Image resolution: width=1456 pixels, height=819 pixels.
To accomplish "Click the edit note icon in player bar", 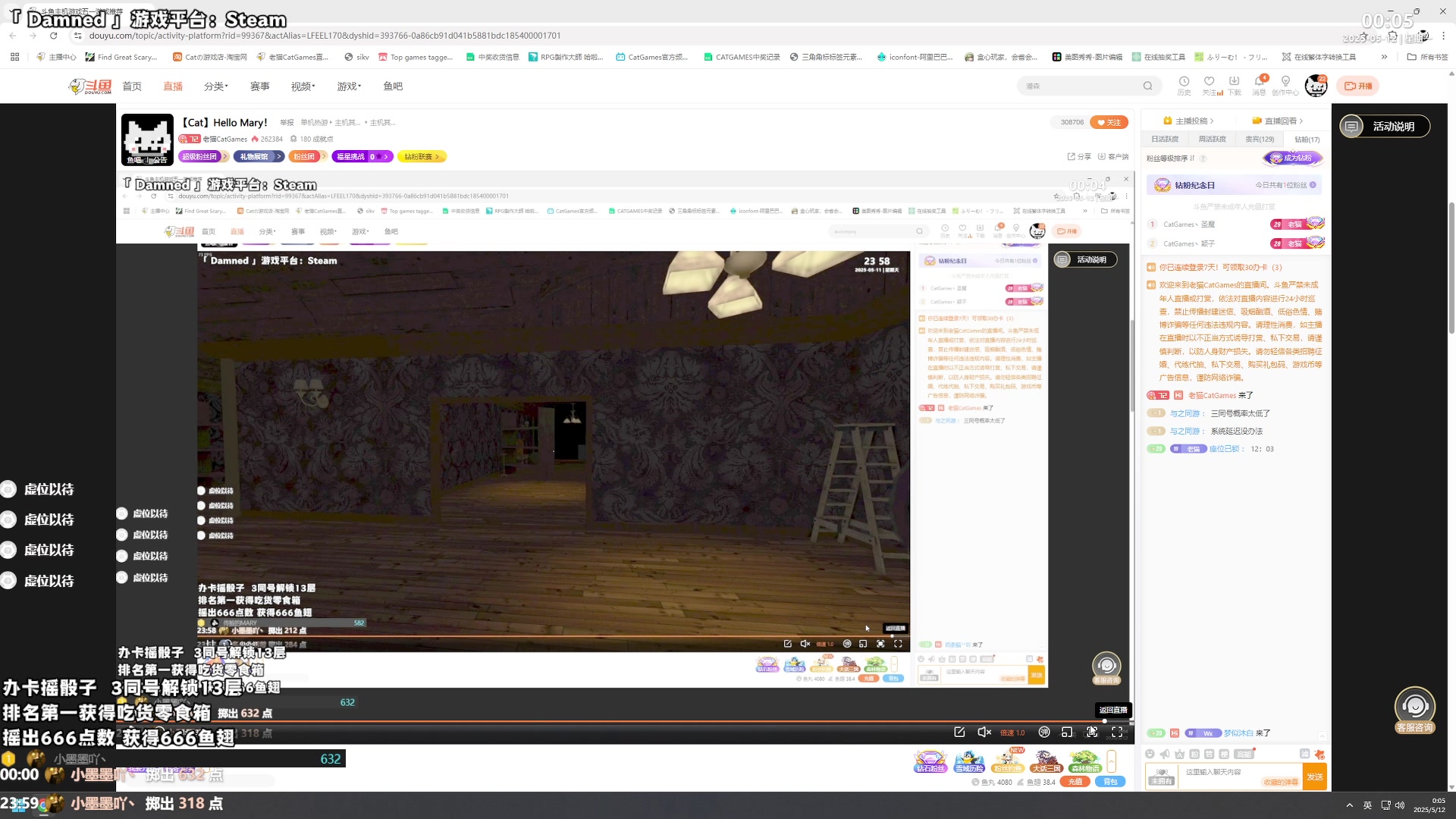I will [x=959, y=732].
